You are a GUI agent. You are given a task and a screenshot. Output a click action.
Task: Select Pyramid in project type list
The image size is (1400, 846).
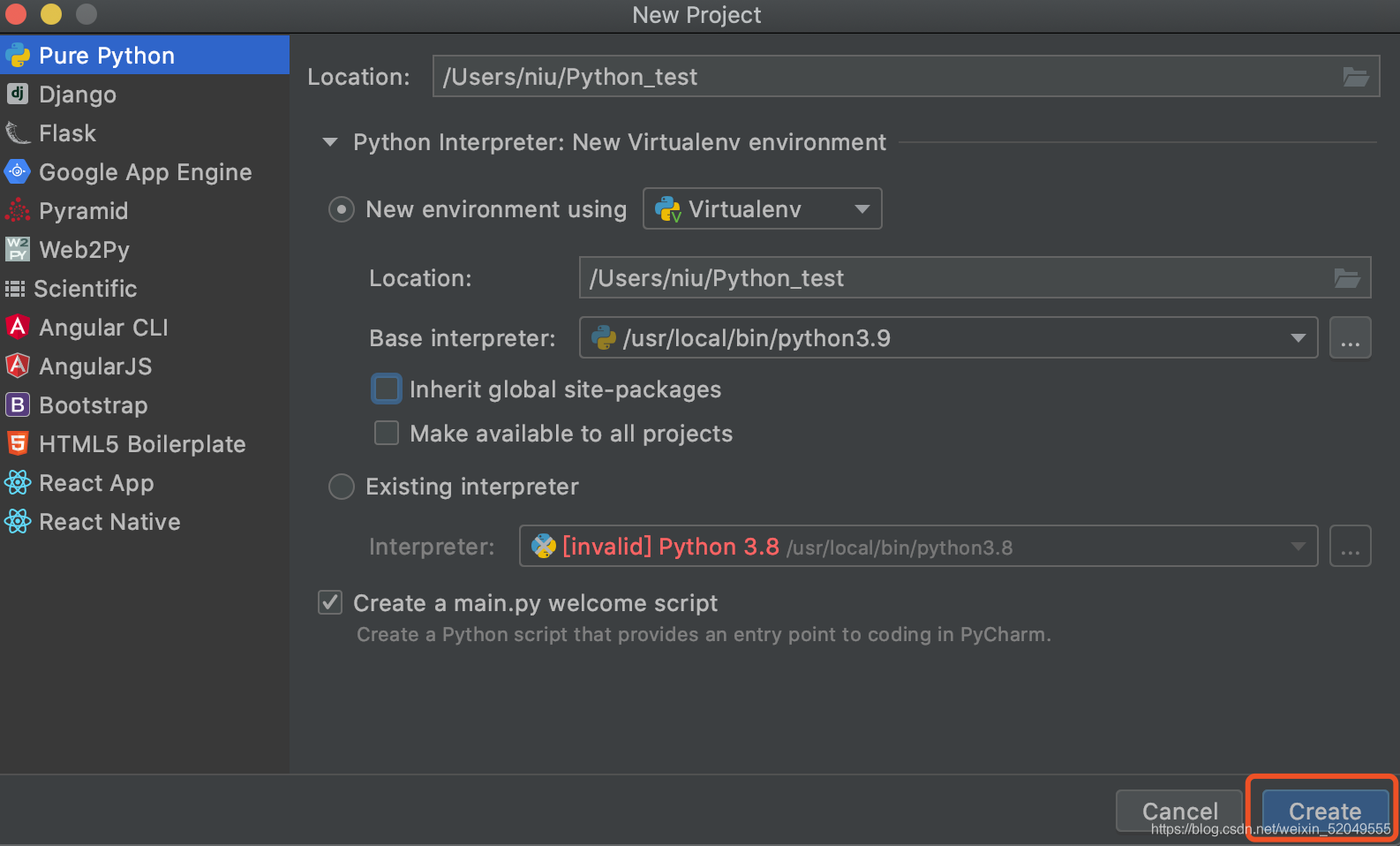[x=145, y=210]
